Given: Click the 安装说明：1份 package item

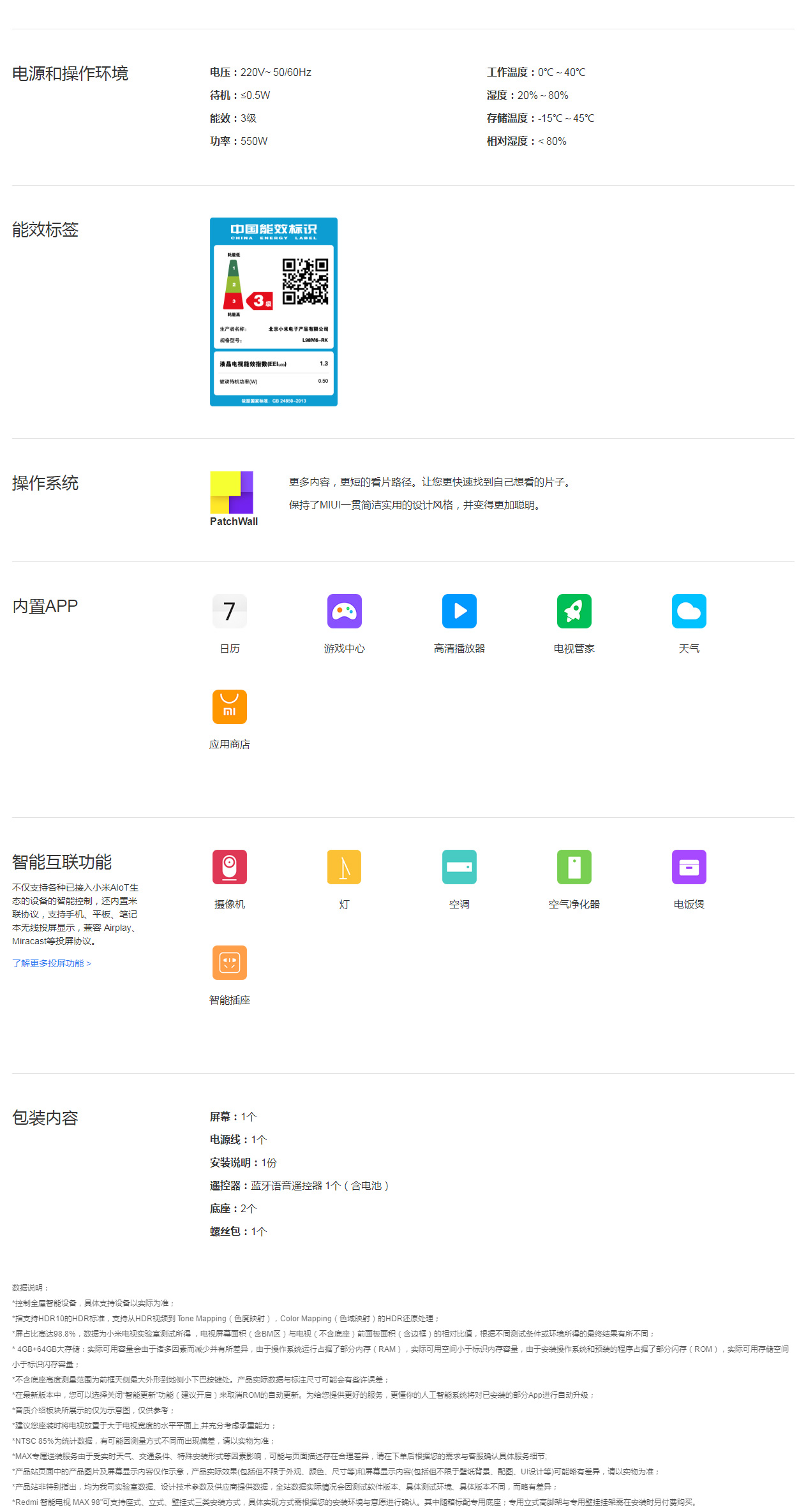Looking at the screenshot, I should point(243,1162).
